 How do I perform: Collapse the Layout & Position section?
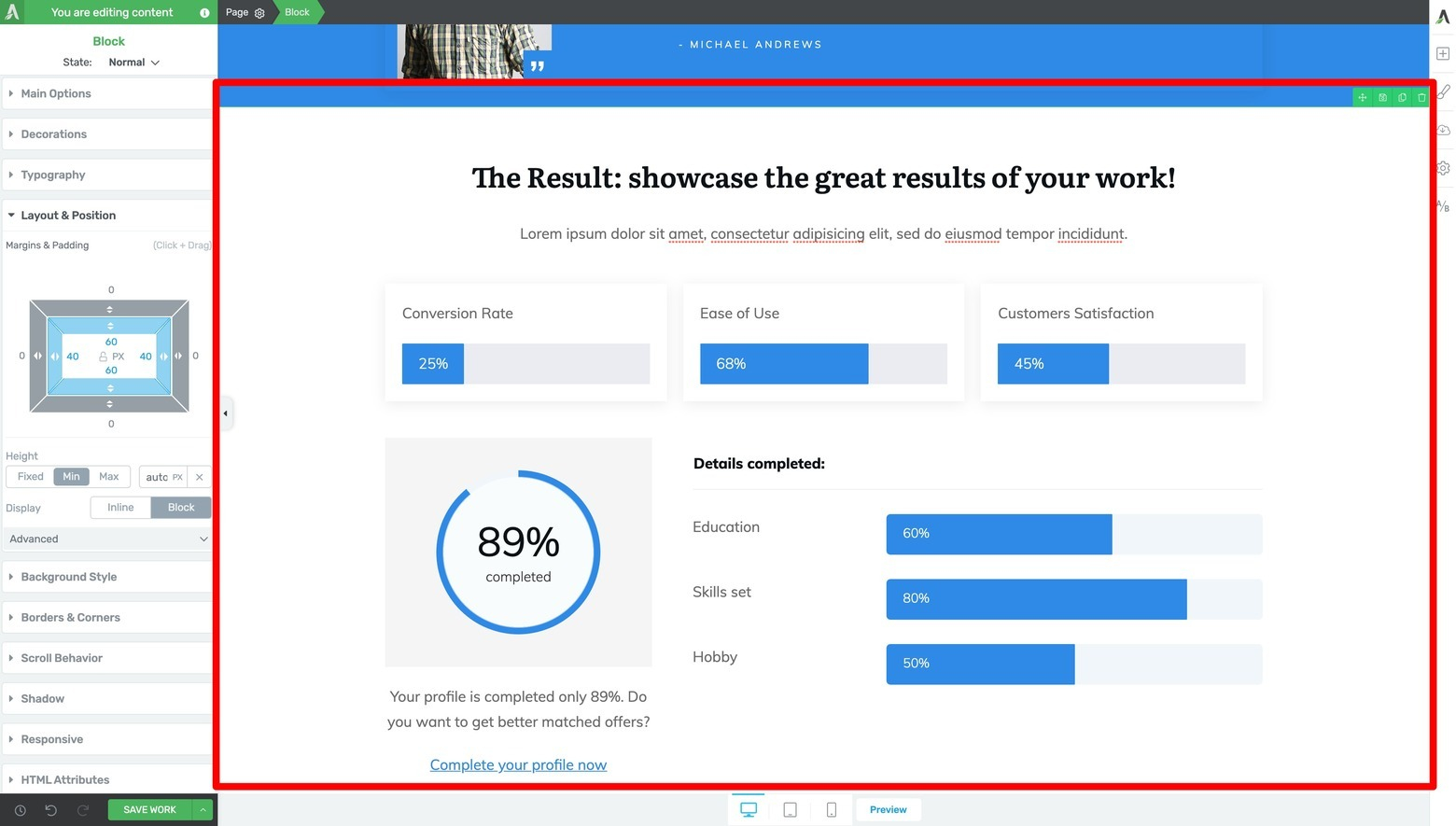click(65, 215)
